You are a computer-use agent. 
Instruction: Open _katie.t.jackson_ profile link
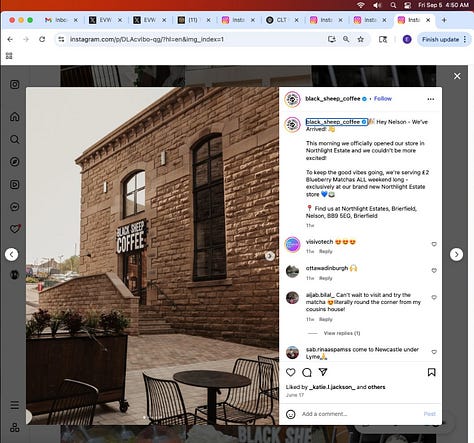331,387
